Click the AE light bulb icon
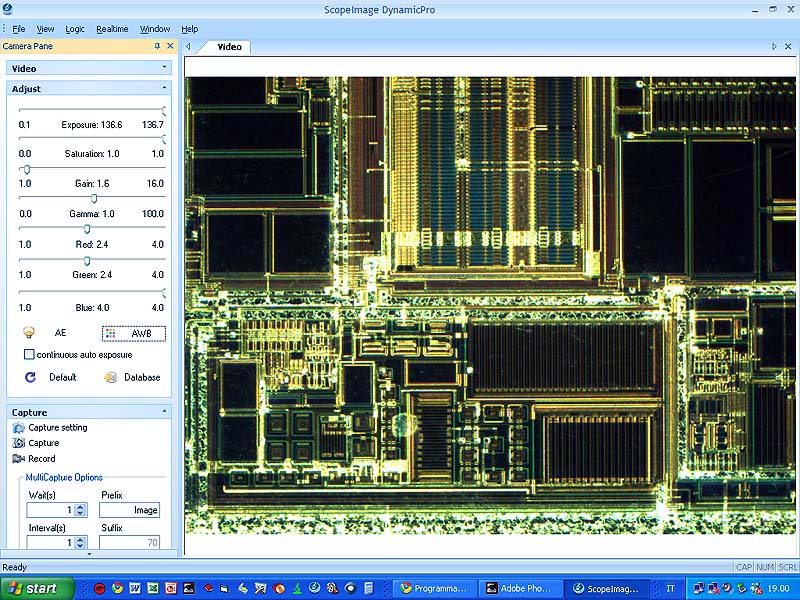This screenshot has height=600, width=800. [29, 333]
